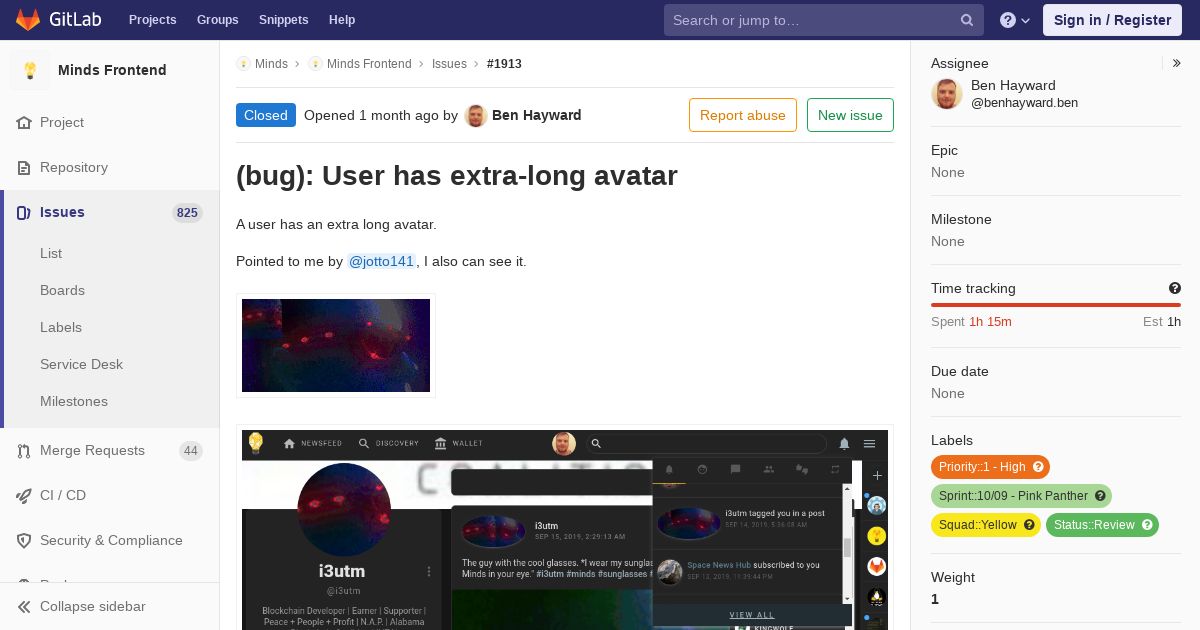Click Sprint::10/09 - Pink Panther label
1200x630 pixels.
1013,496
